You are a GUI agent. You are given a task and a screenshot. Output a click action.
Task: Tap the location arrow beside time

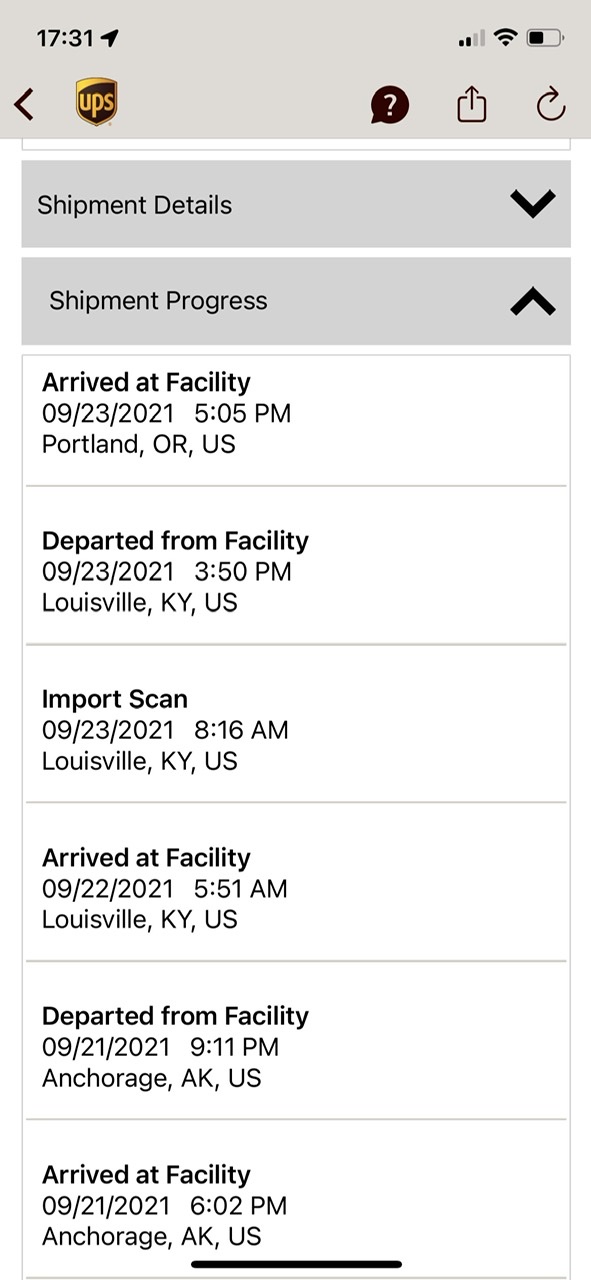point(110,38)
